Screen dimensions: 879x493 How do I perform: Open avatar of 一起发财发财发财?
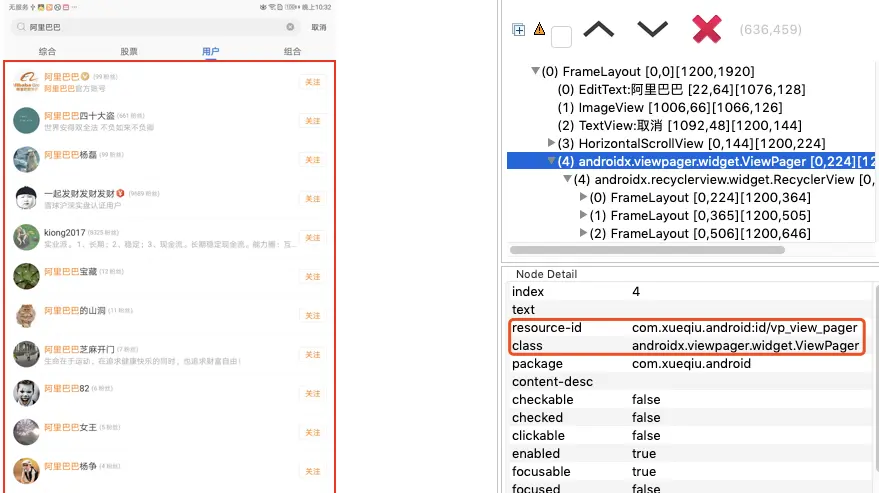click(x=26, y=199)
